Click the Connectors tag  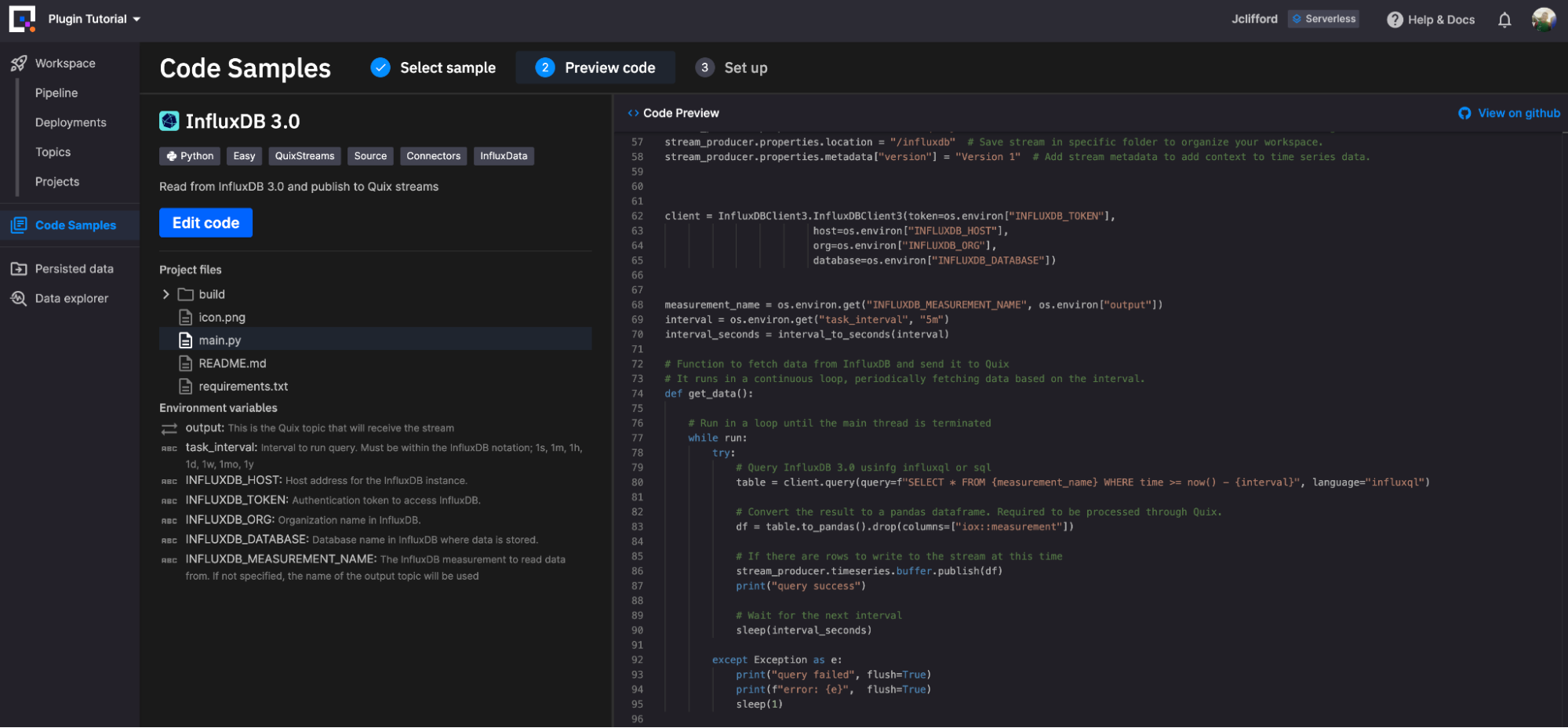(434, 156)
